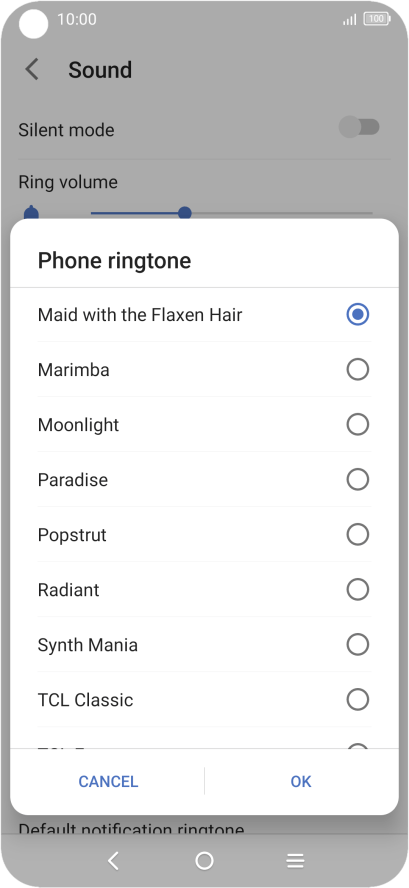Screen dimensions: 409x888
Task: Confirm ringtone selection with OK
Action: pos(301,782)
